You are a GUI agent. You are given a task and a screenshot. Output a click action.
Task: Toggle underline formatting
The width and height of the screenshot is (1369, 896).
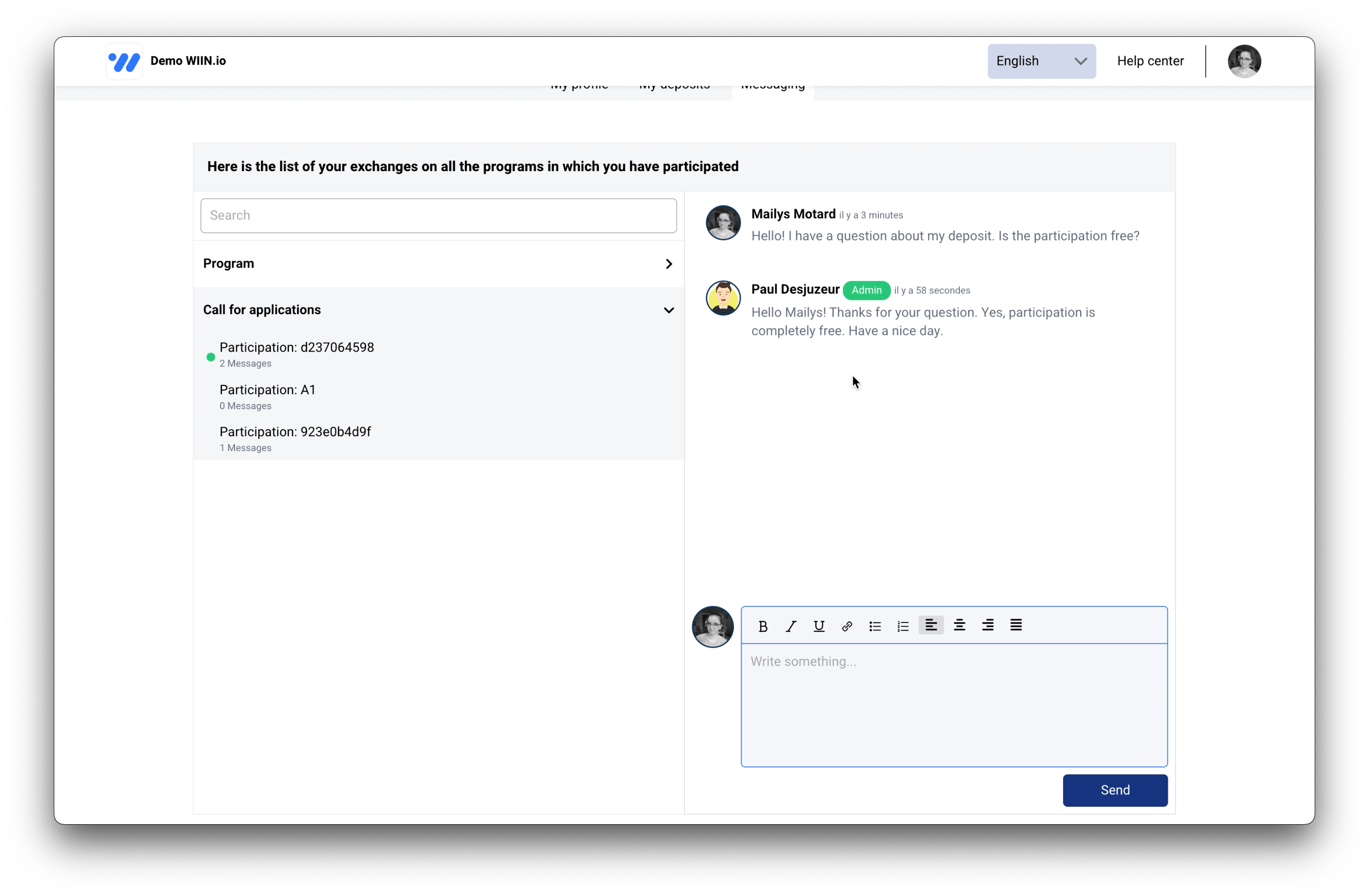tap(819, 626)
